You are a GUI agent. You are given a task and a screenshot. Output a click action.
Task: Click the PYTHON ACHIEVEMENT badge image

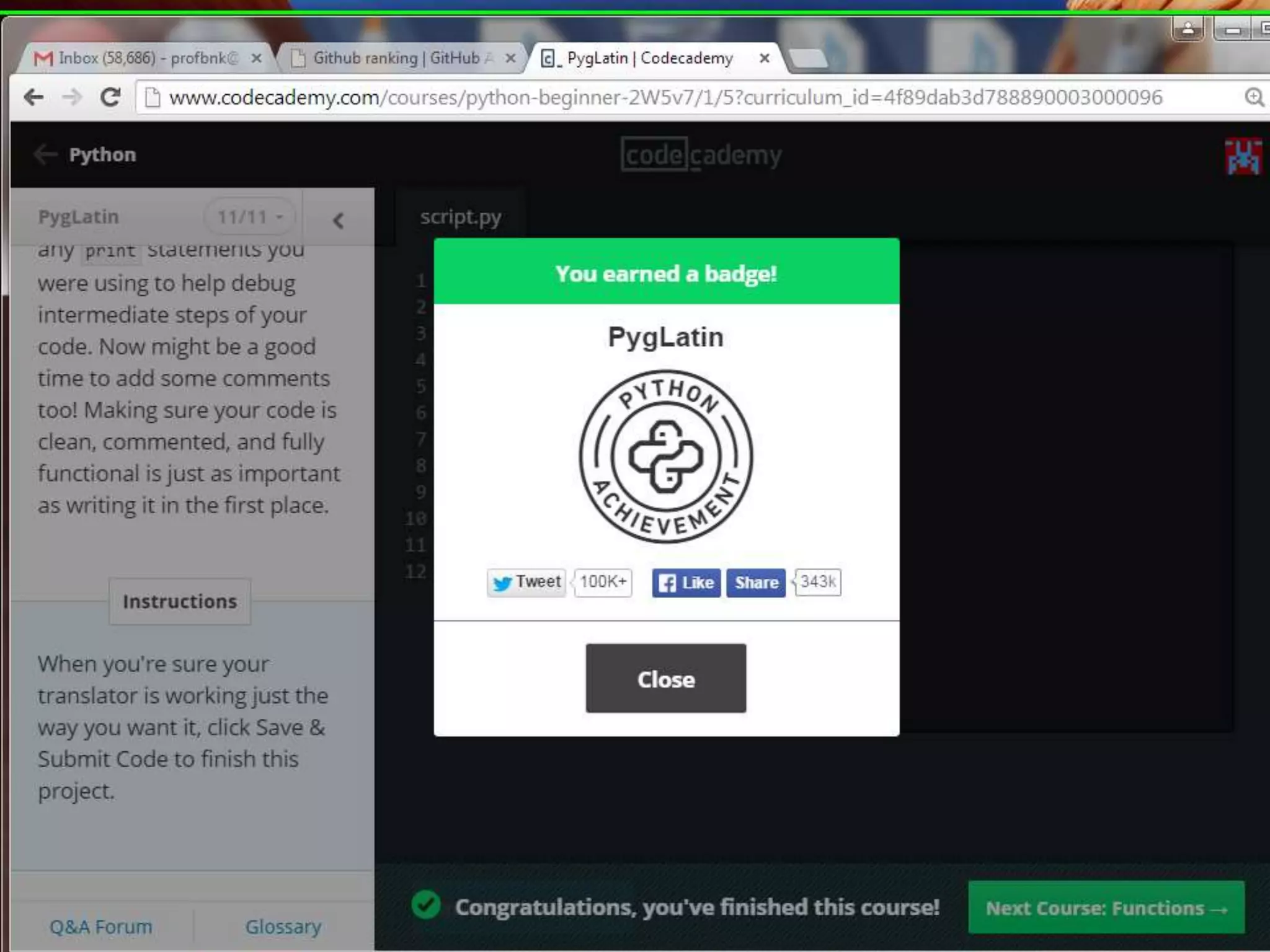pyautogui.click(x=666, y=457)
